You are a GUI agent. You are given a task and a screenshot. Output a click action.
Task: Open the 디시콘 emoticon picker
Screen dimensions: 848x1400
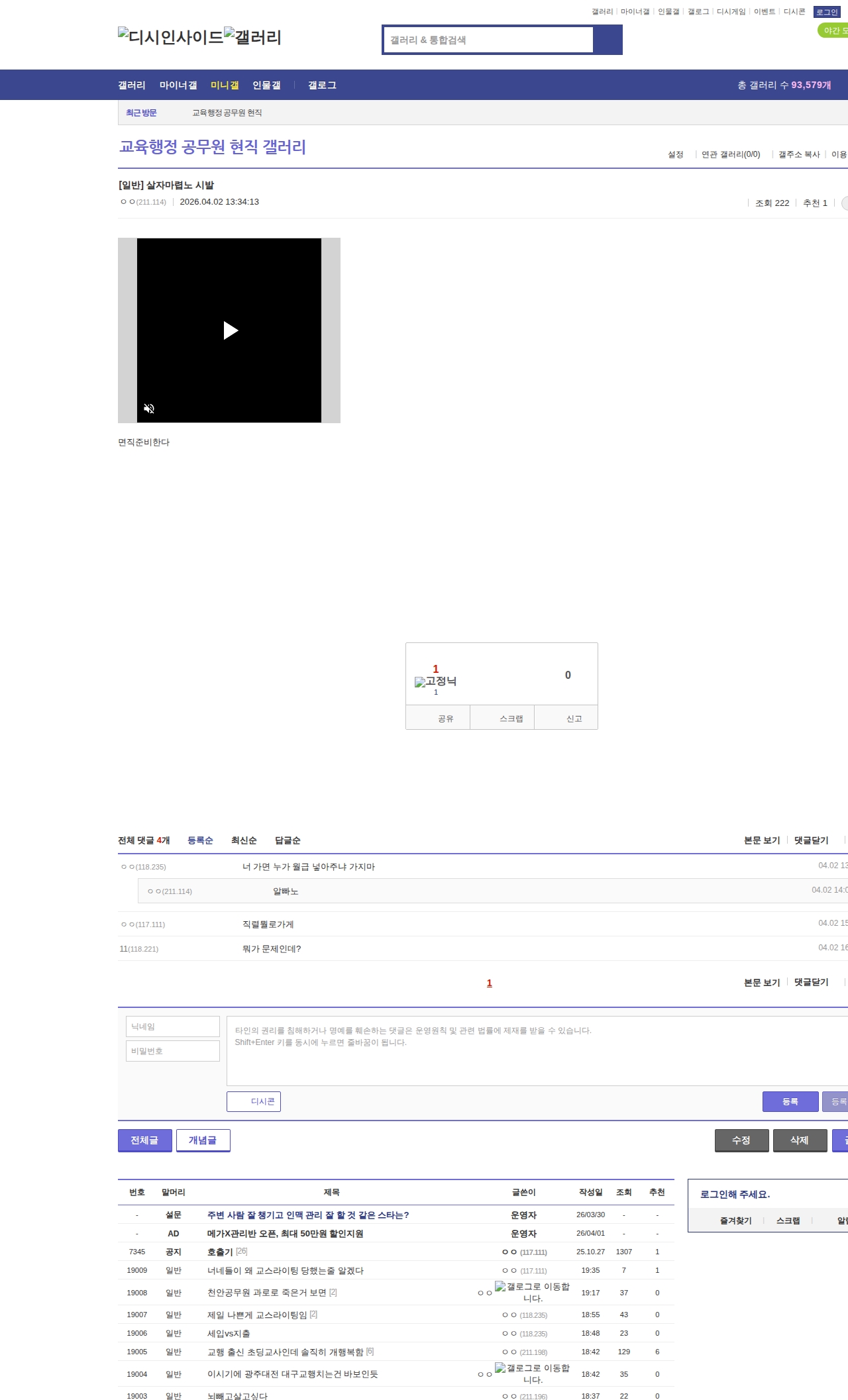point(254,1101)
